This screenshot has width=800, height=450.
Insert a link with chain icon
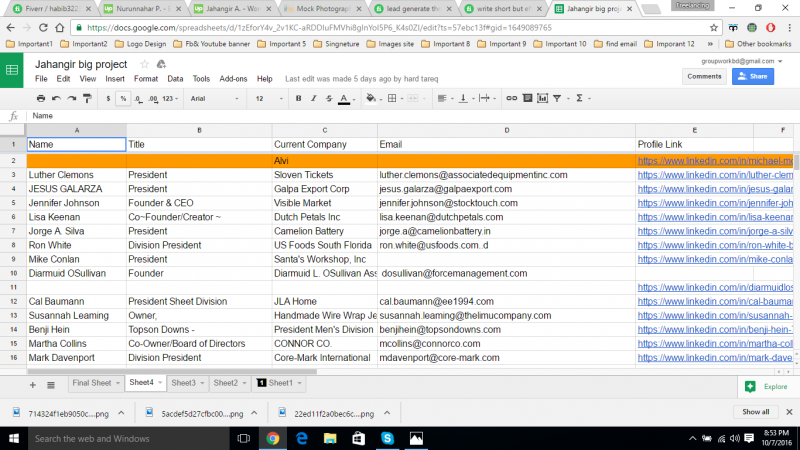point(511,98)
